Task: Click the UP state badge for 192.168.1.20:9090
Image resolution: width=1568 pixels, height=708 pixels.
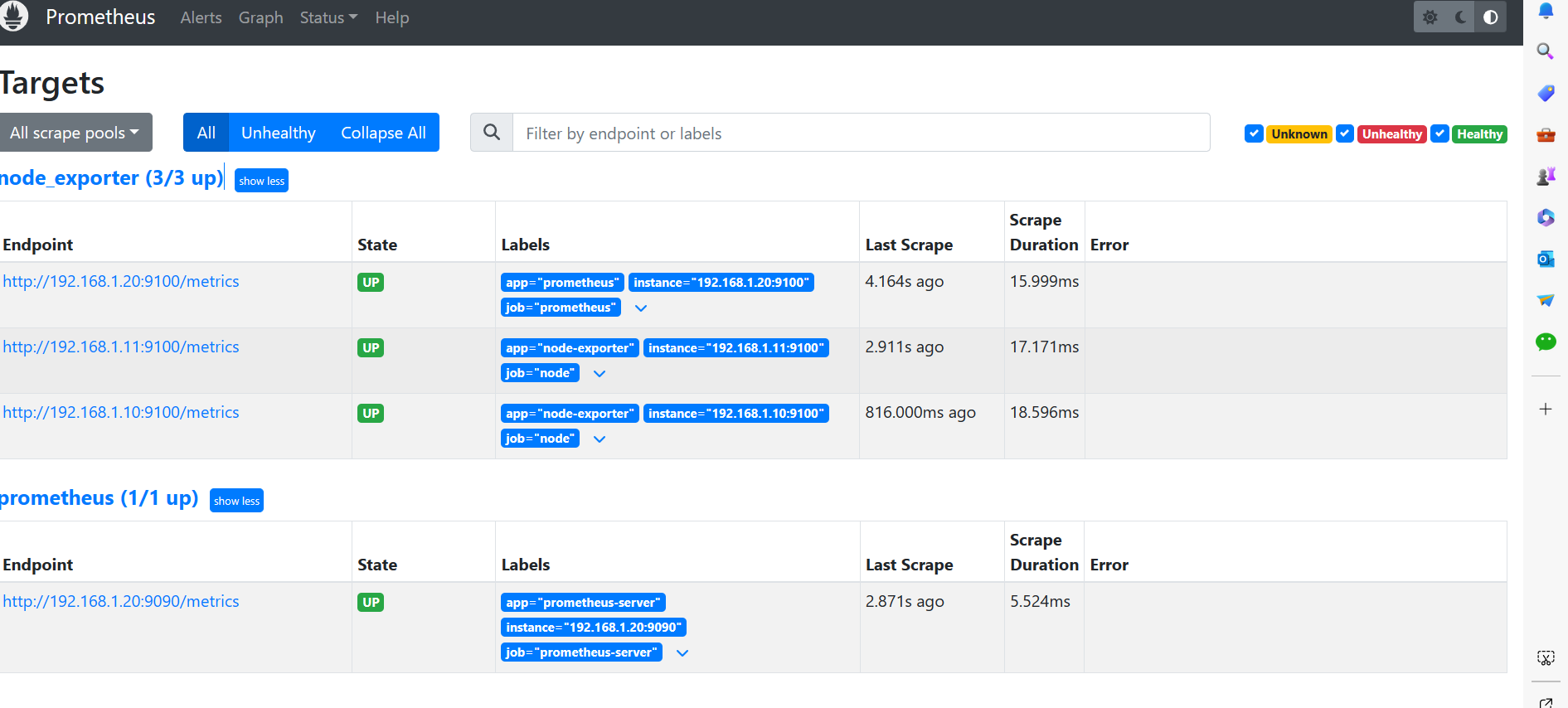Action: tap(371, 603)
